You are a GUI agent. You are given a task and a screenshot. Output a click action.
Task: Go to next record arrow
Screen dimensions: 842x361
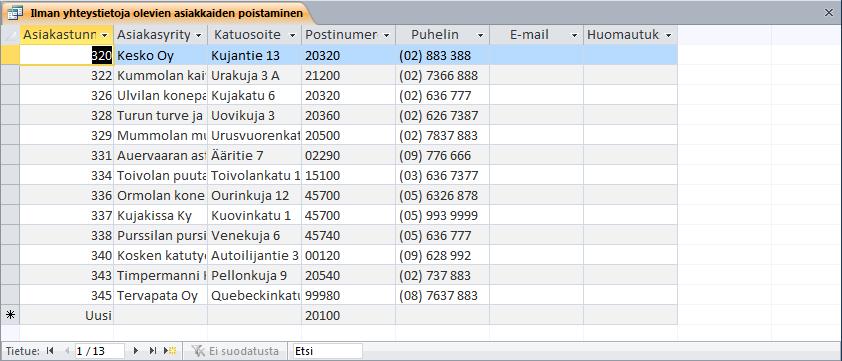point(136,351)
